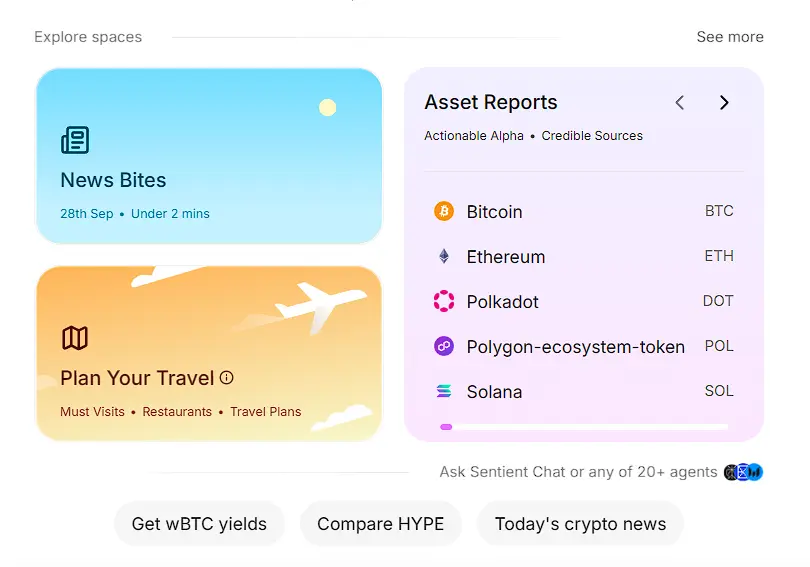Screen dimensions: 810x567
Task: Open the News Bites card
Action: [x=209, y=155]
